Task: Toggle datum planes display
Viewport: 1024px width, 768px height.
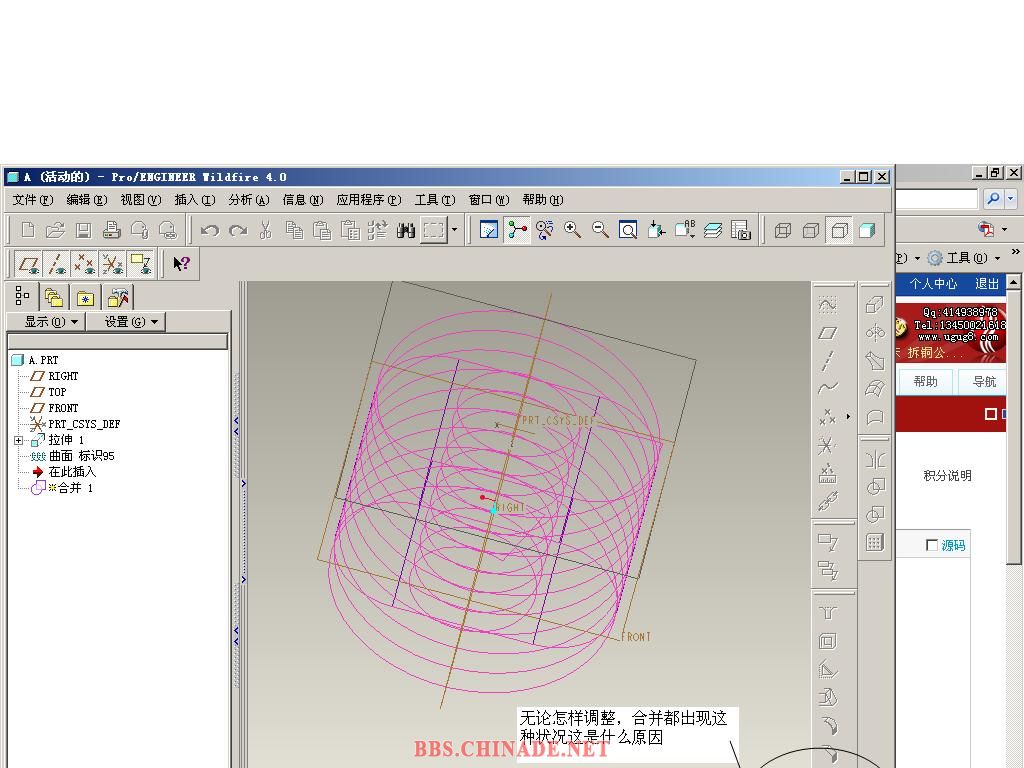Action: [29, 264]
